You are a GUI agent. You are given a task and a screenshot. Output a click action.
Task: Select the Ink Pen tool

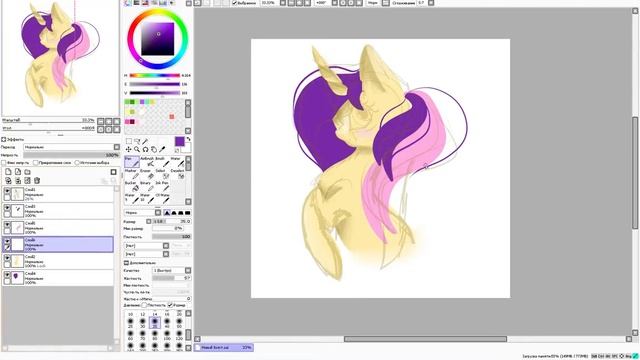tap(162, 186)
